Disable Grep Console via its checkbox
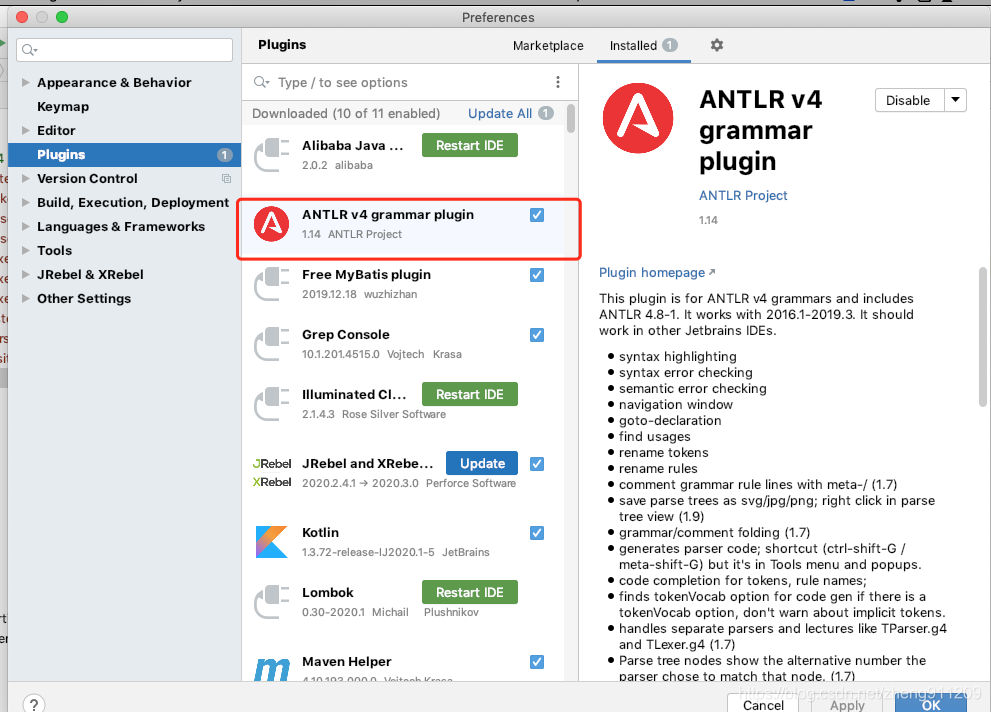Viewport: 991px width, 712px height. tap(537, 334)
